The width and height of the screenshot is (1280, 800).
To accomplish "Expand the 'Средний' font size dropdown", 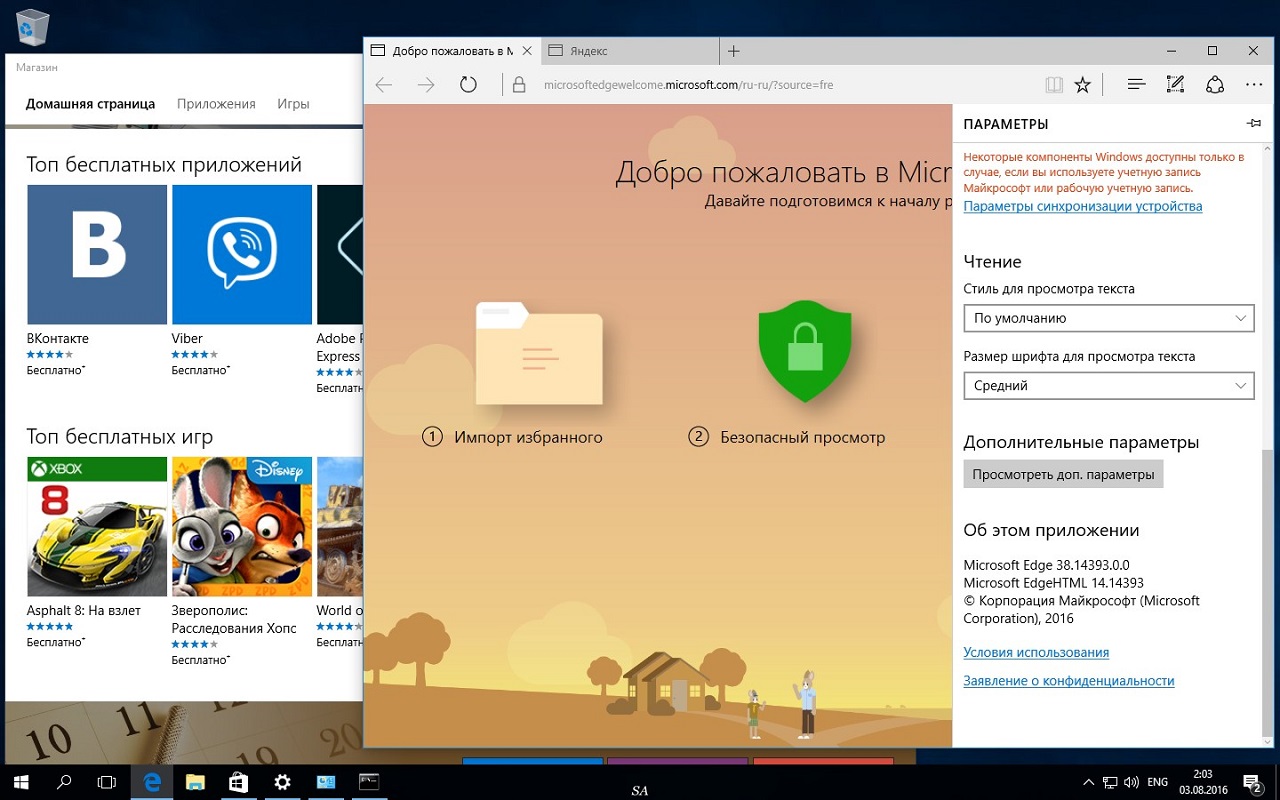I will [1108, 386].
